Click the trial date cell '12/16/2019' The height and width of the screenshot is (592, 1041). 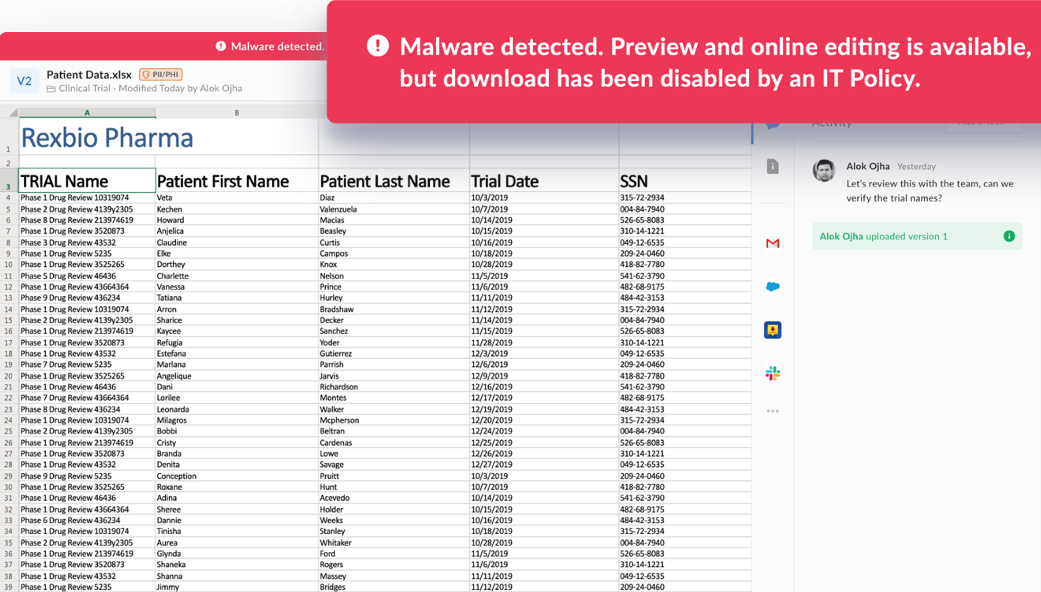pyautogui.click(x=544, y=387)
